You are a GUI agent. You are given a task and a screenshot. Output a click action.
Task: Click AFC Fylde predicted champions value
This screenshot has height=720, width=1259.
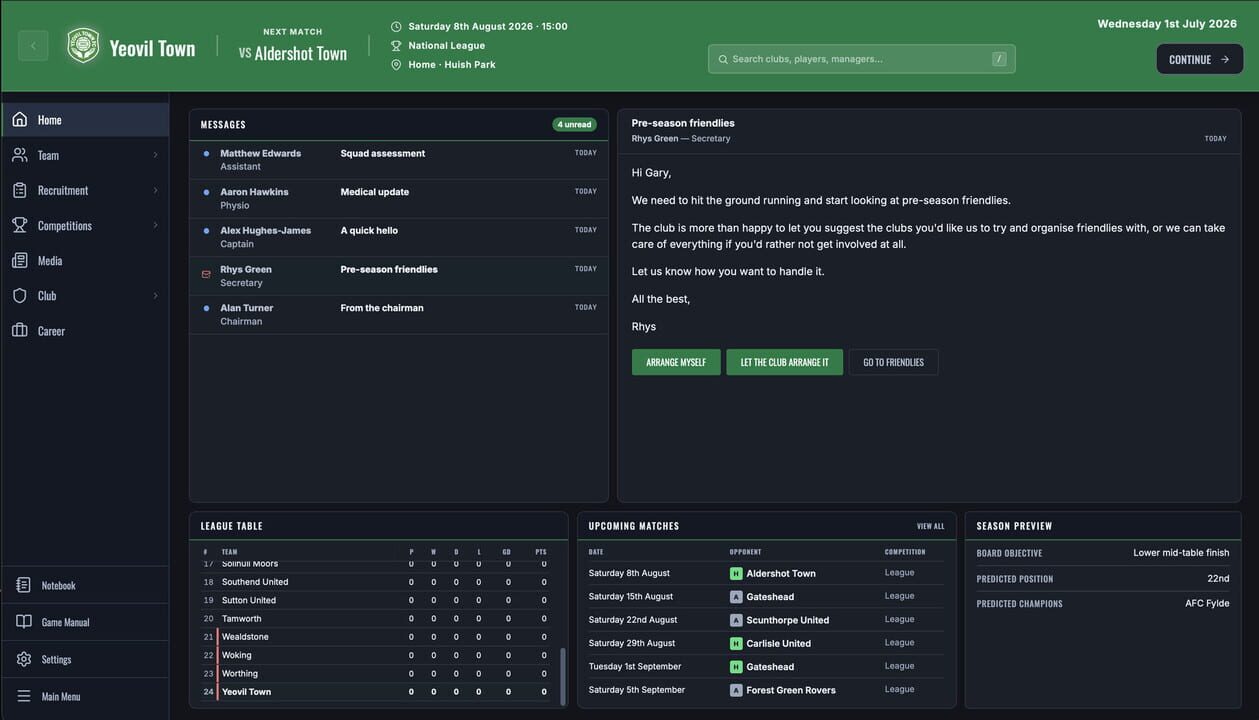click(x=1207, y=604)
